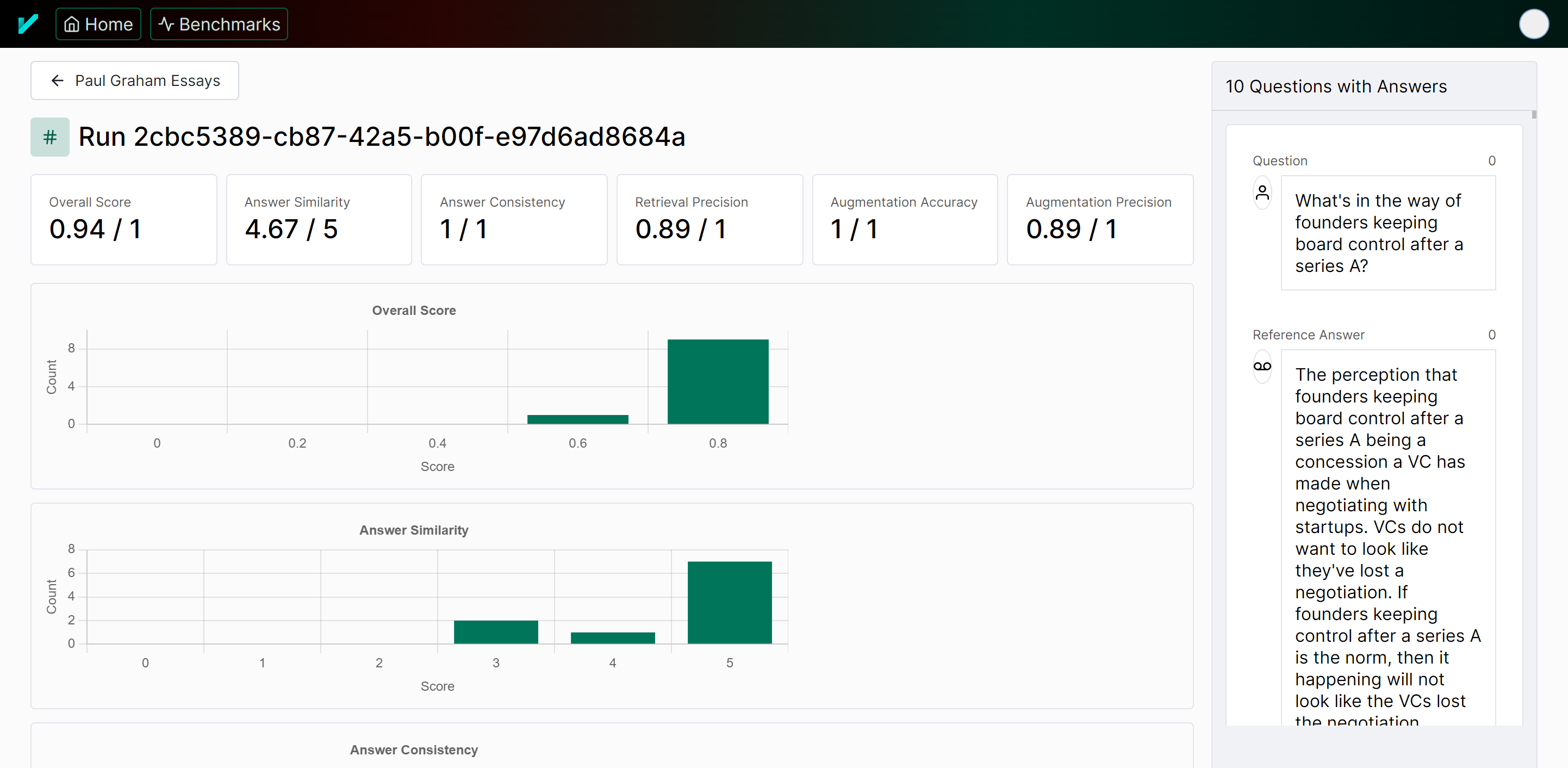Select the Overall Score 0.94 card
Viewport: 1568px width, 768px height.
123,220
